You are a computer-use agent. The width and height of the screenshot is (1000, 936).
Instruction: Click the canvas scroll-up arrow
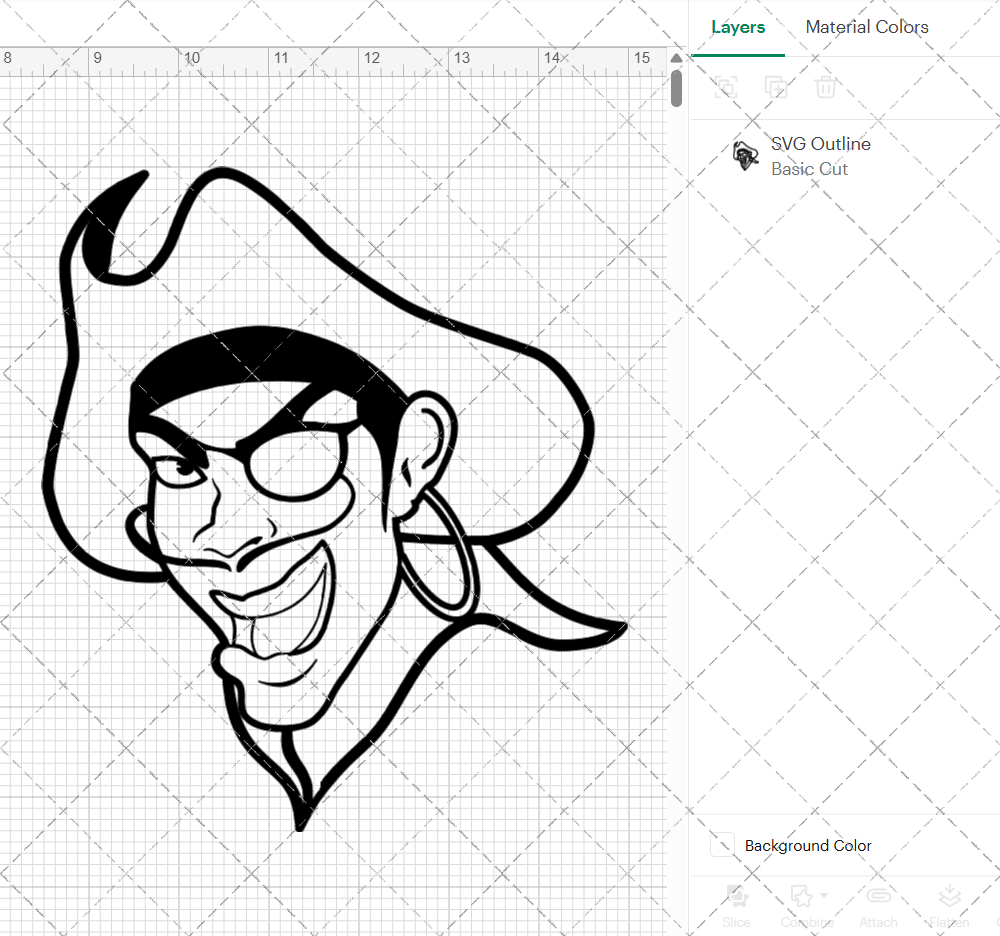tap(677, 58)
